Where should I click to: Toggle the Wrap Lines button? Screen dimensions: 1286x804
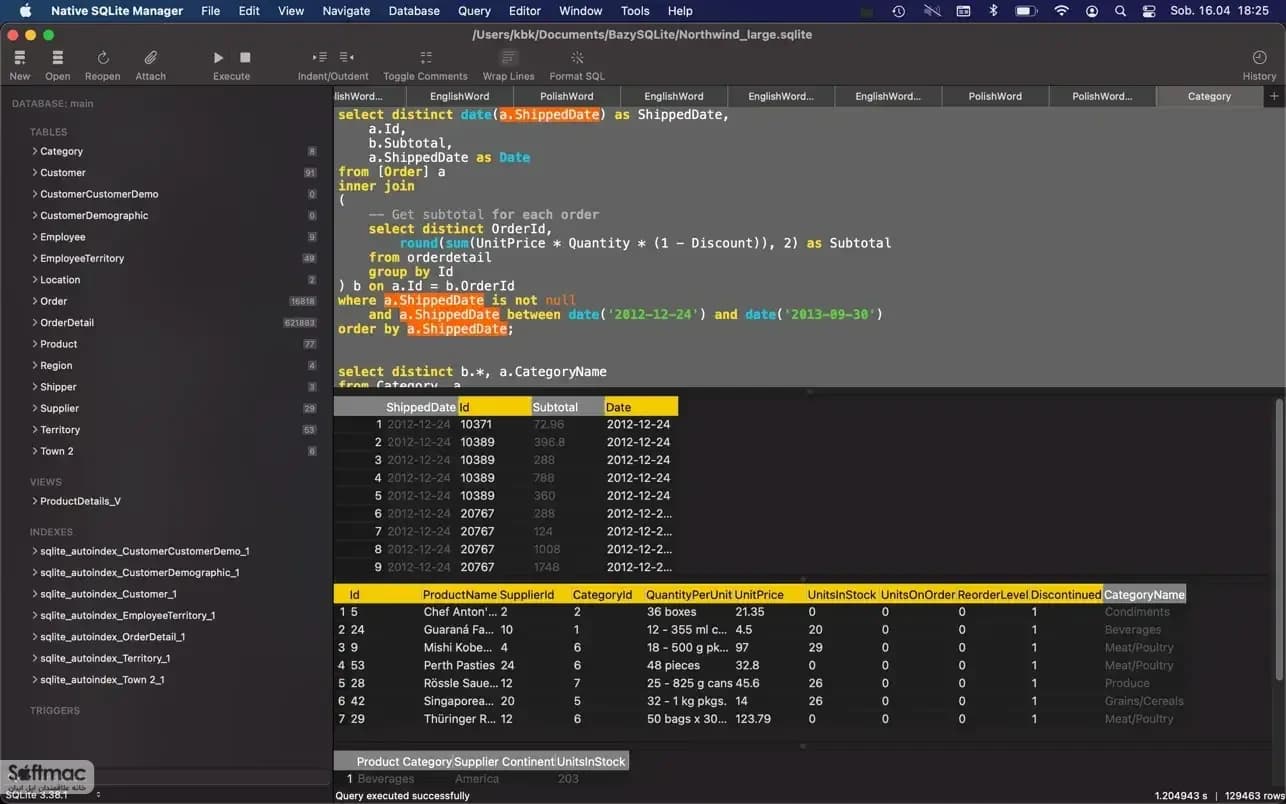point(509,58)
